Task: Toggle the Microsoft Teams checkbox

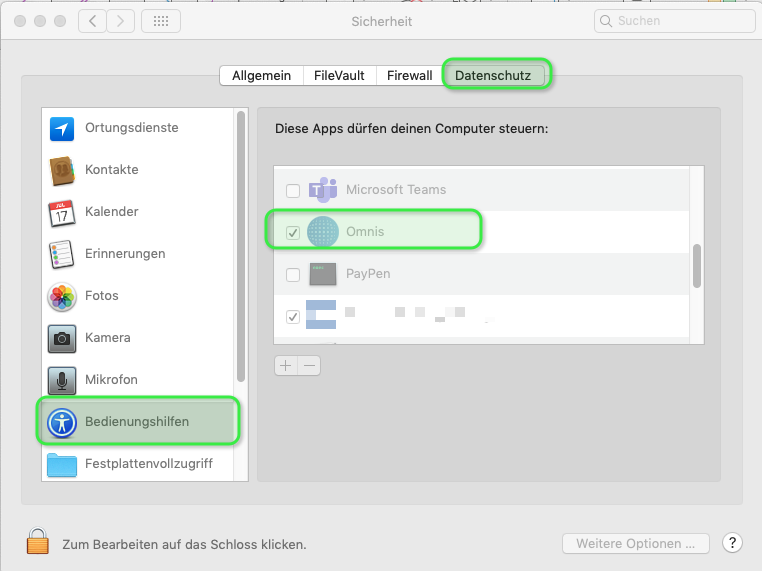Action: (x=293, y=190)
